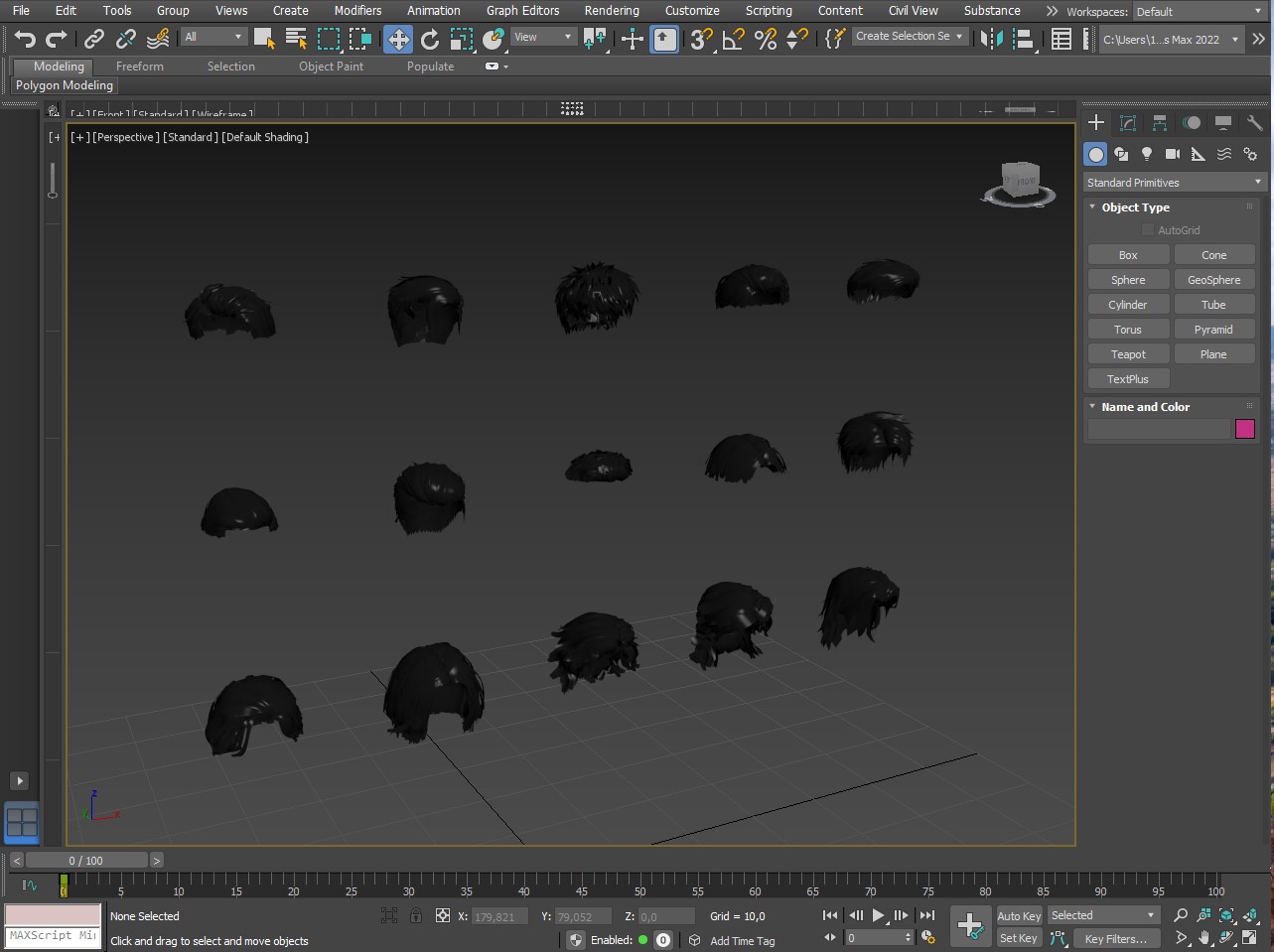Open the Modify panel tab icon
The image size is (1274, 952).
(1128, 123)
